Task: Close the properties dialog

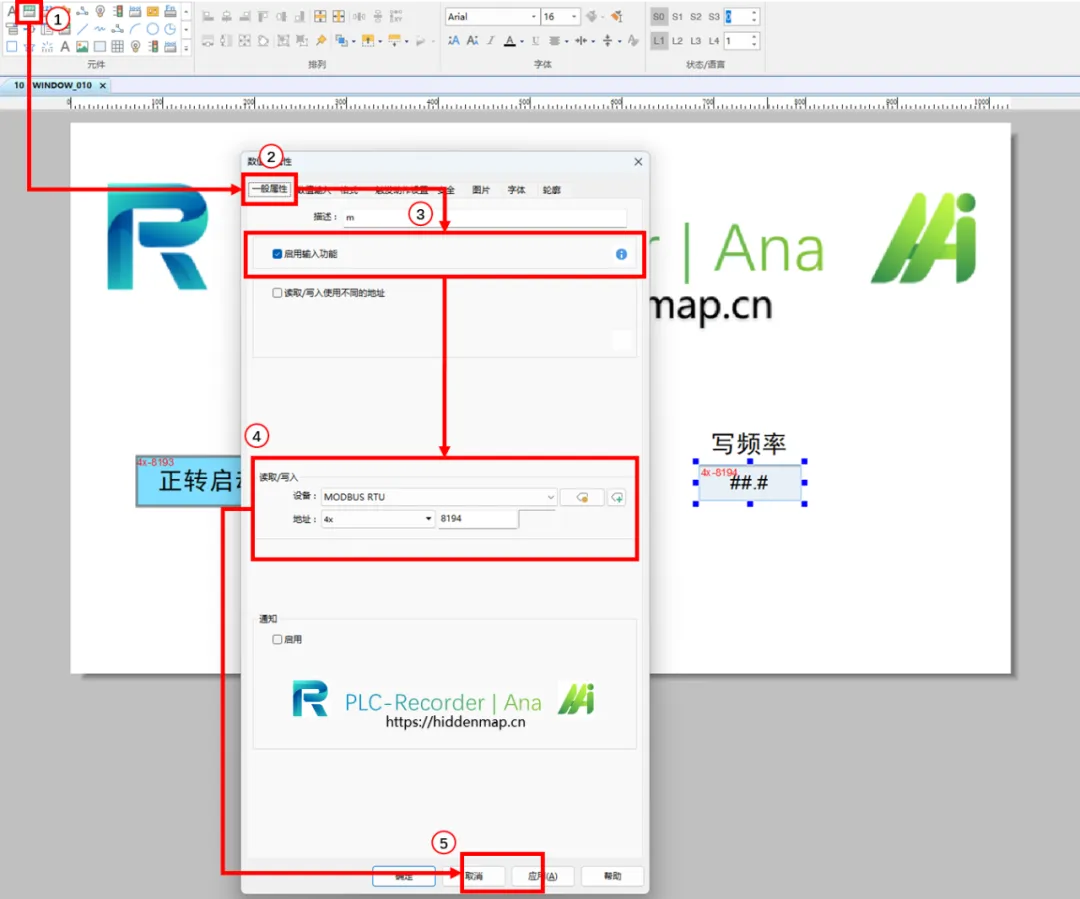Action: coord(638,162)
